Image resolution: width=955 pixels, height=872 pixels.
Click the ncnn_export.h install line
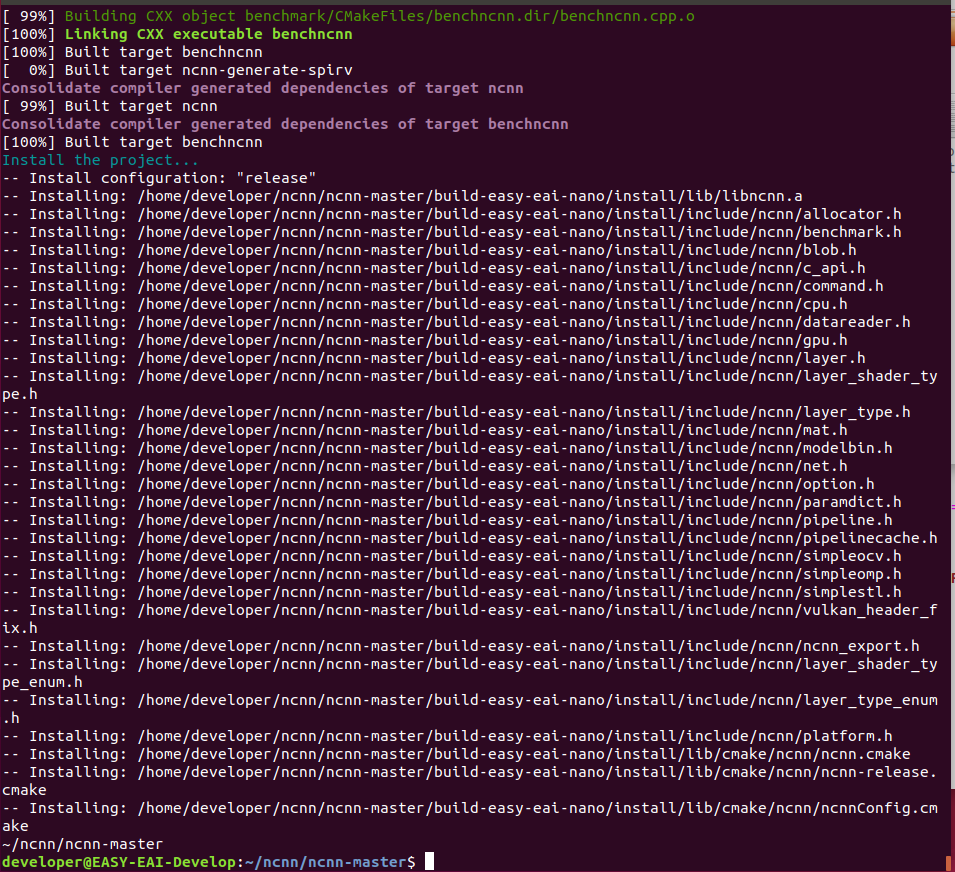click(x=460, y=645)
